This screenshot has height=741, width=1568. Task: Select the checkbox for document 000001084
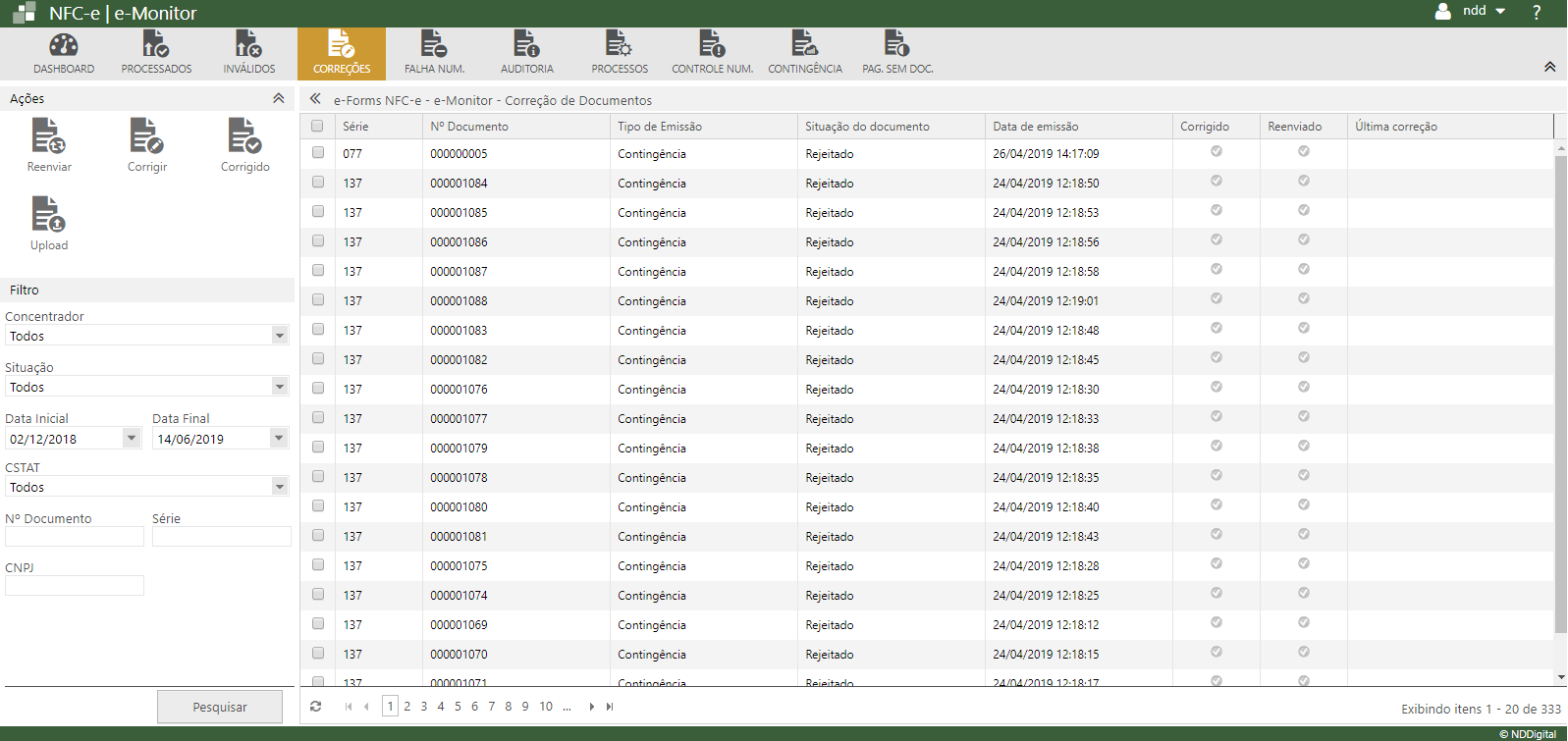pyautogui.click(x=318, y=183)
